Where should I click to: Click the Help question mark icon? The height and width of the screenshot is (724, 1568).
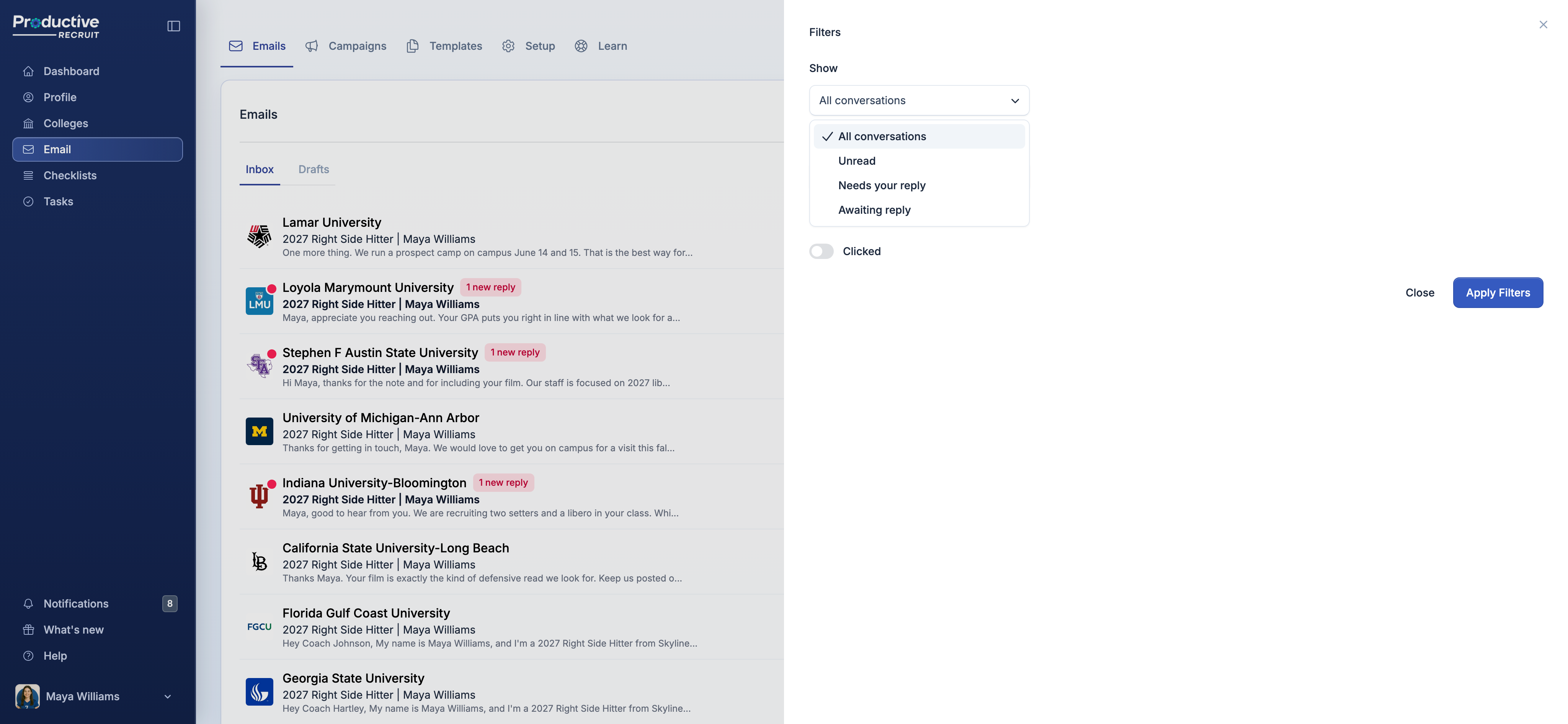coord(28,656)
